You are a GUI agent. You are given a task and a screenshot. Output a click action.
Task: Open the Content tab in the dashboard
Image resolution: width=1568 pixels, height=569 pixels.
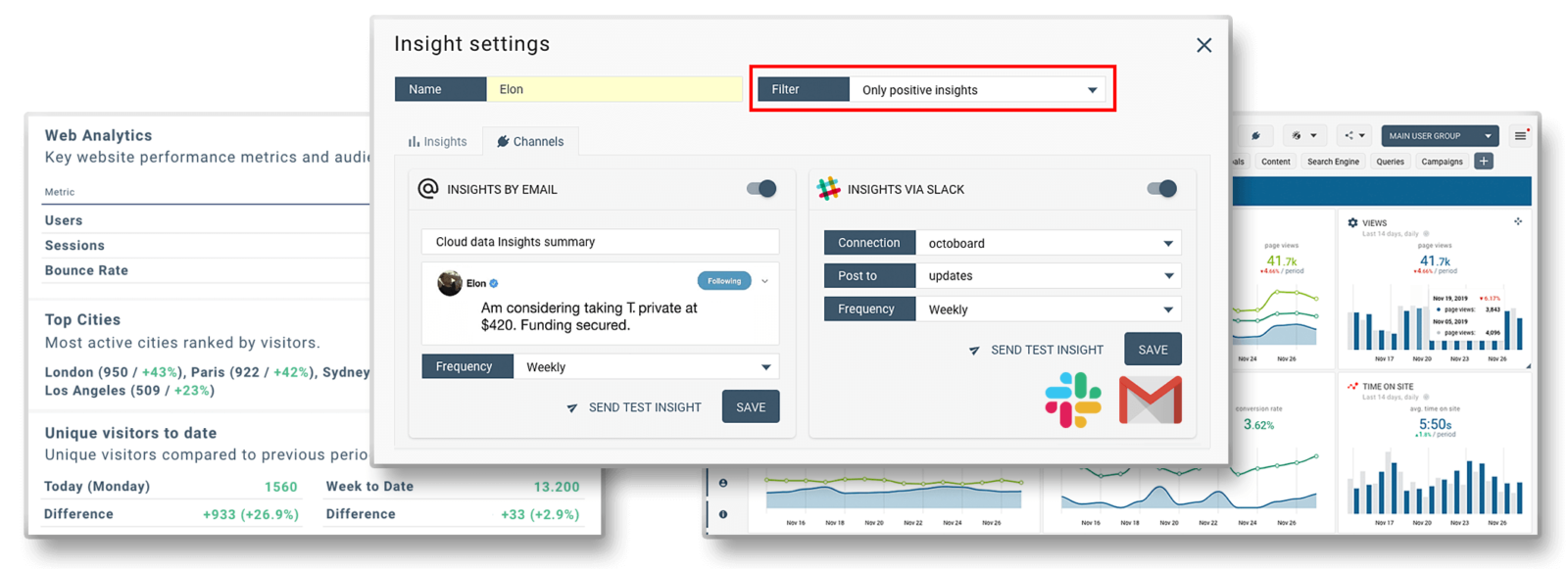[x=1275, y=162]
